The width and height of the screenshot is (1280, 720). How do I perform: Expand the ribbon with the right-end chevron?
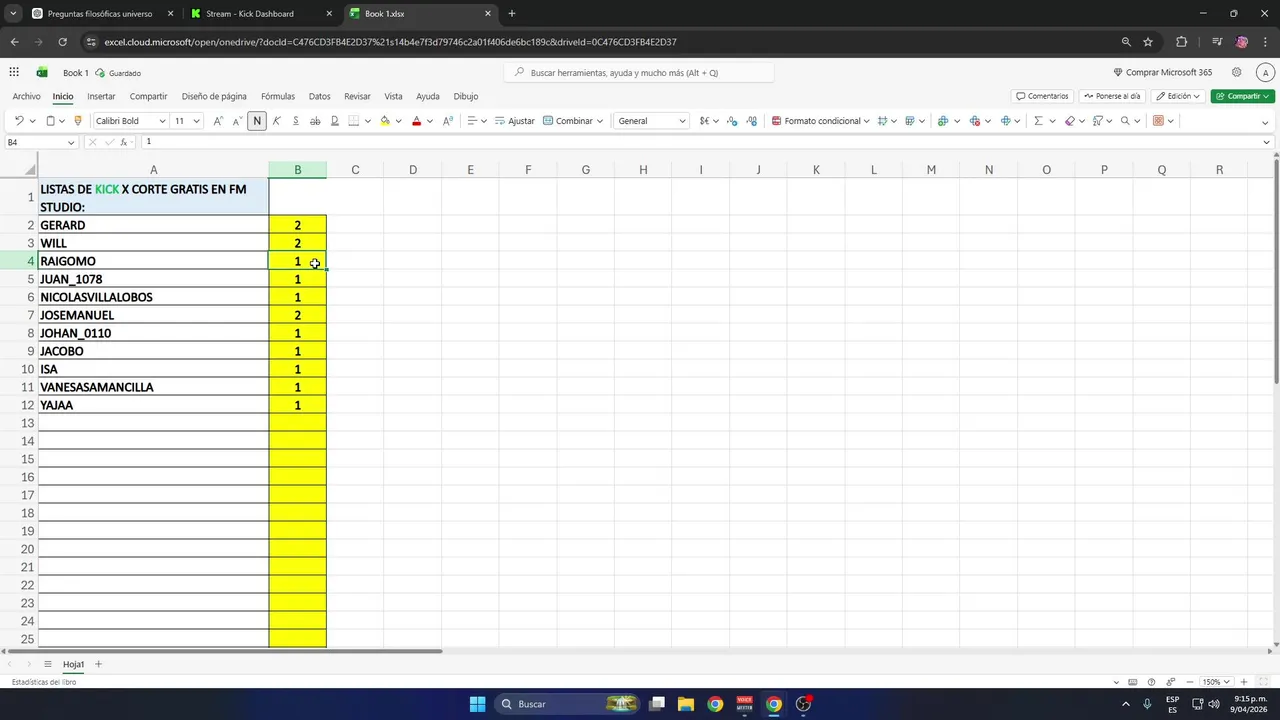1265,122
